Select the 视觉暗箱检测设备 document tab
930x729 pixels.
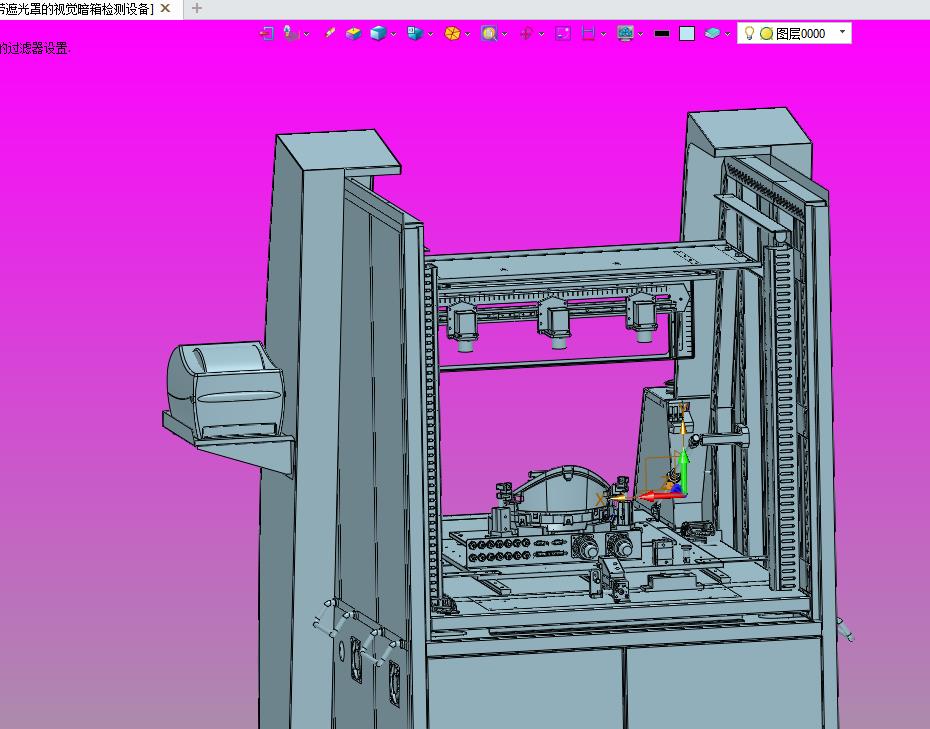77,9
